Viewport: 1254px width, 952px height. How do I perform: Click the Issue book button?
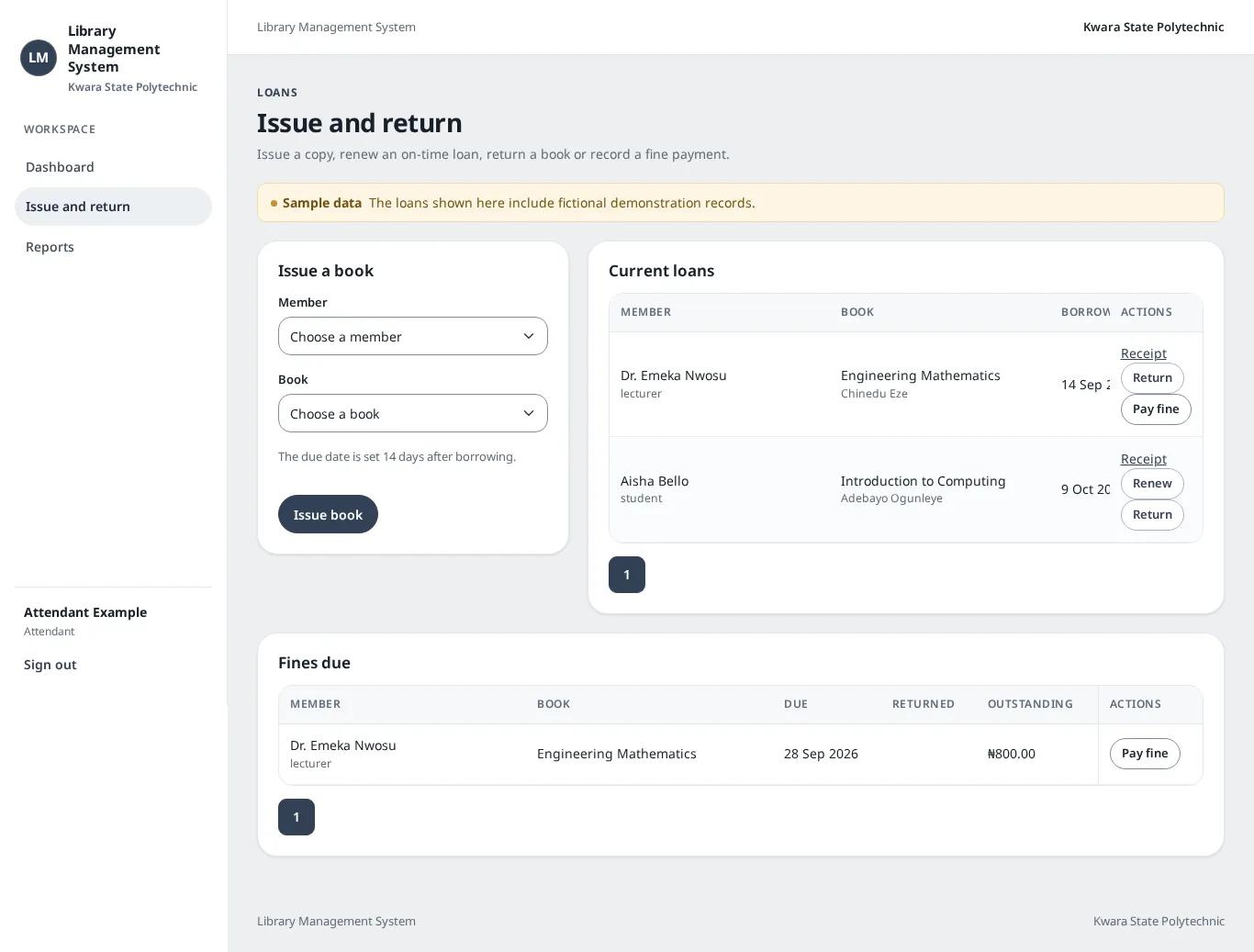pyautogui.click(x=328, y=514)
